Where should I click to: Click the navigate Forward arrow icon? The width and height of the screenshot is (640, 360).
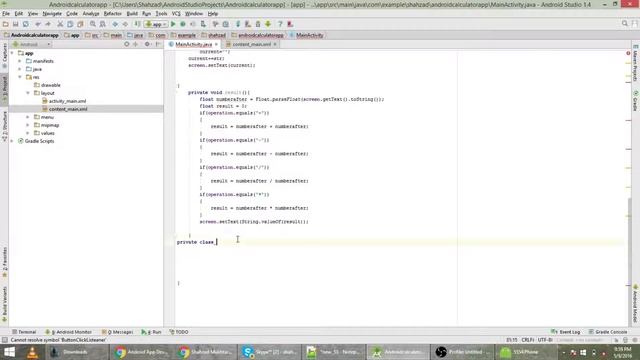[x=125, y=24]
